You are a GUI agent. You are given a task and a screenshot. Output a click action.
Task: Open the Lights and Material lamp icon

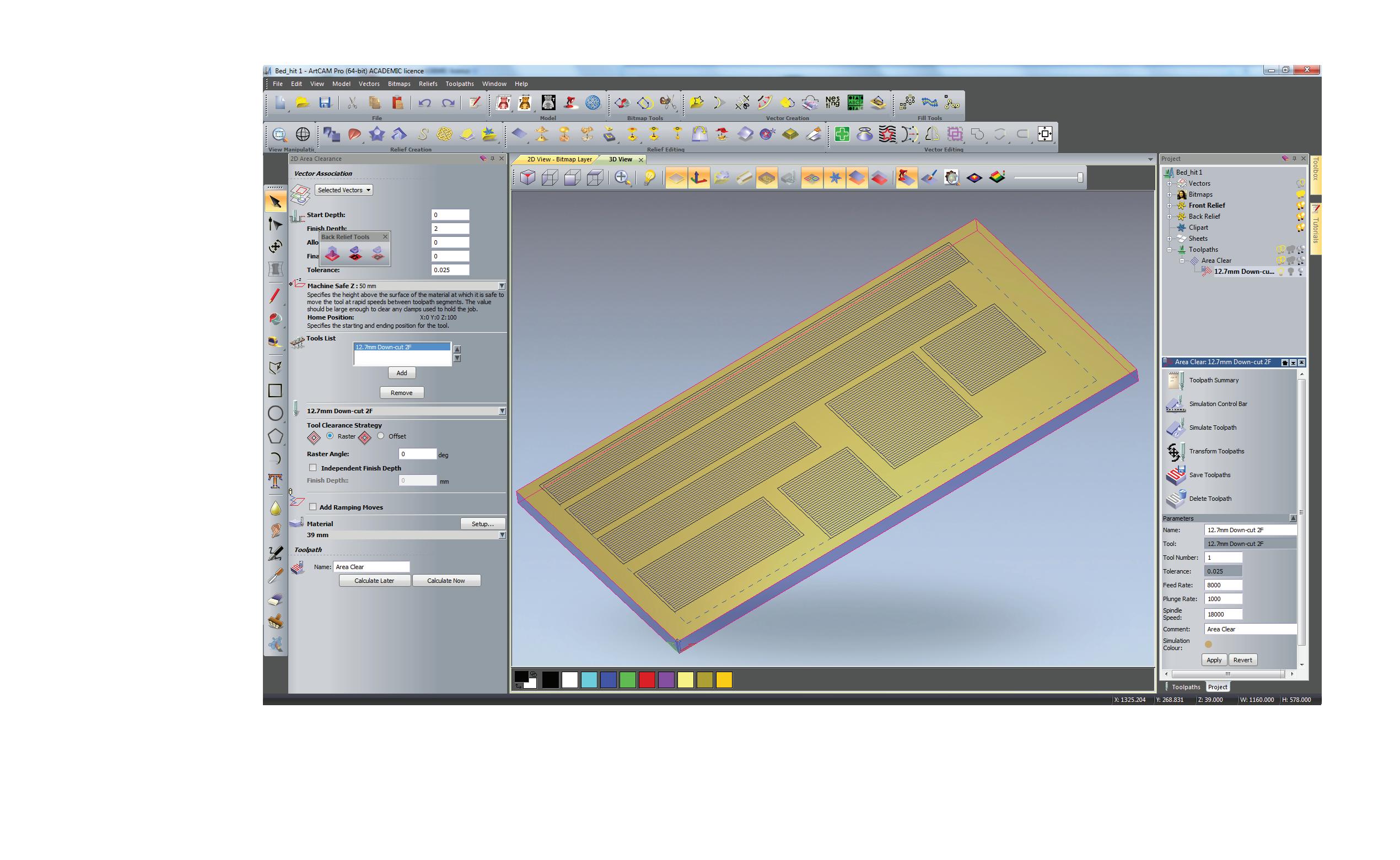coord(570,102)
